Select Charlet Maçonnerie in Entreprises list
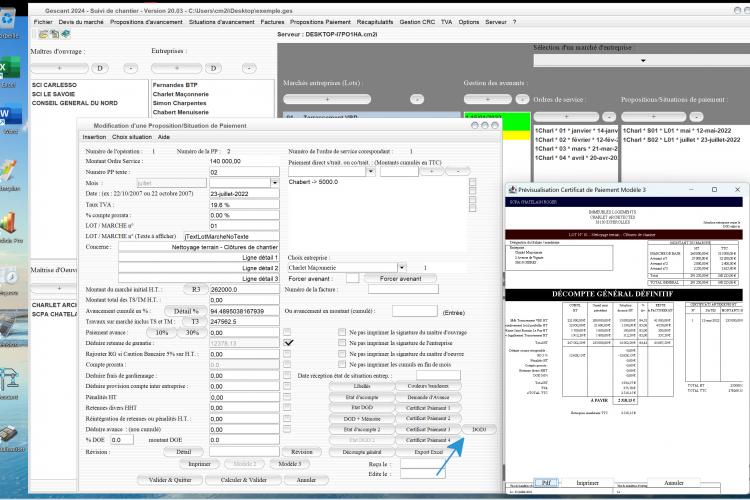750x500 pixels. tap(181, 94)
